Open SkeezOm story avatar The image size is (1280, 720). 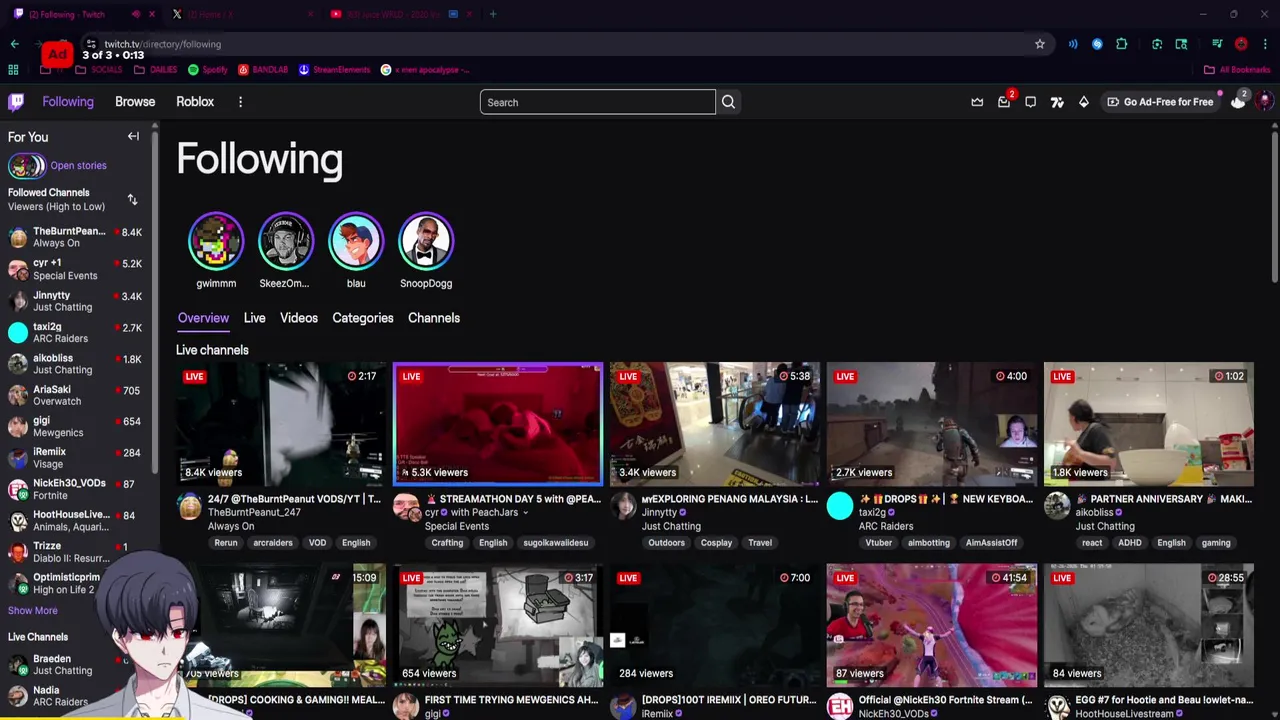pyautogui.click(x=286, y=241)
